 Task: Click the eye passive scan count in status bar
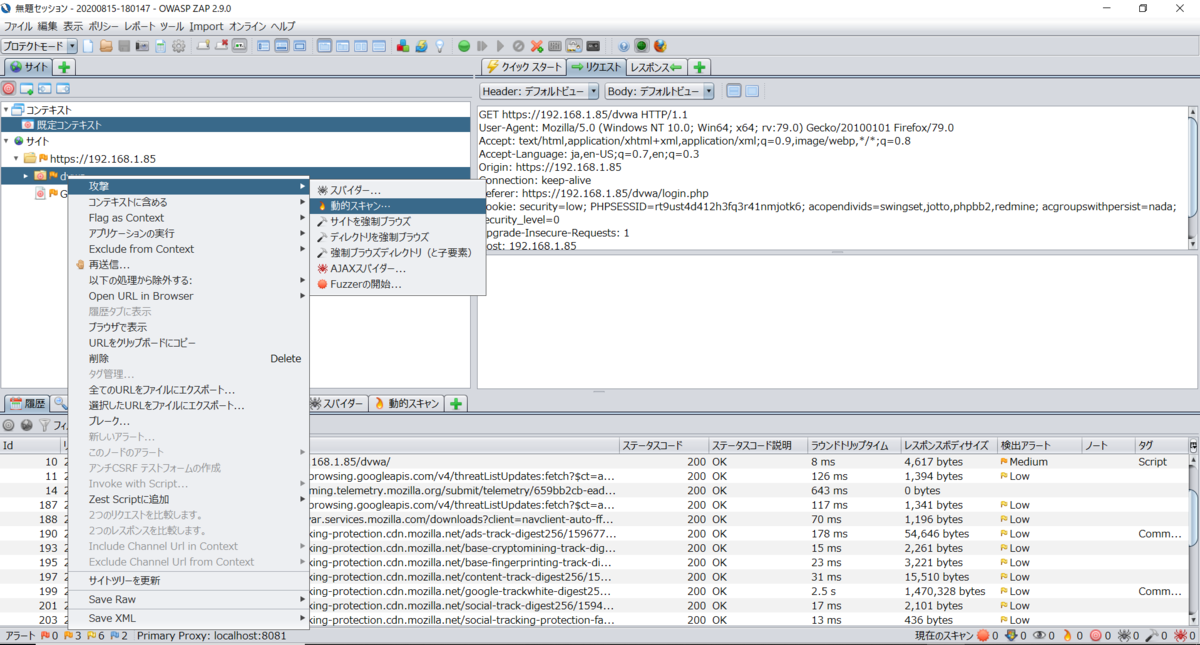click(x=1042, y=635)
